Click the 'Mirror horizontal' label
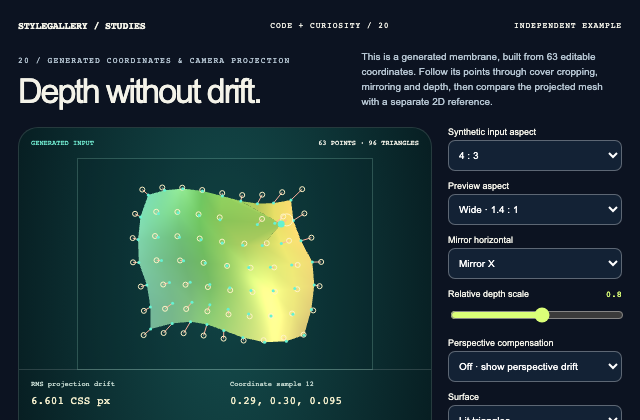The image size is (640, 420). [480, 240]
